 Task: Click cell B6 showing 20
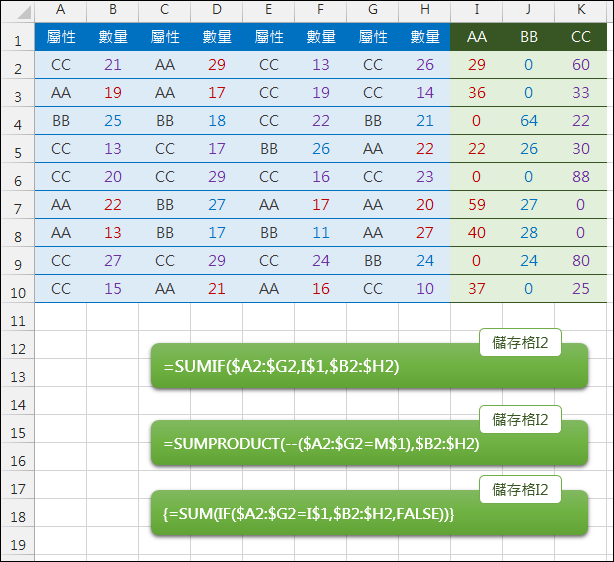coord(112,177)
